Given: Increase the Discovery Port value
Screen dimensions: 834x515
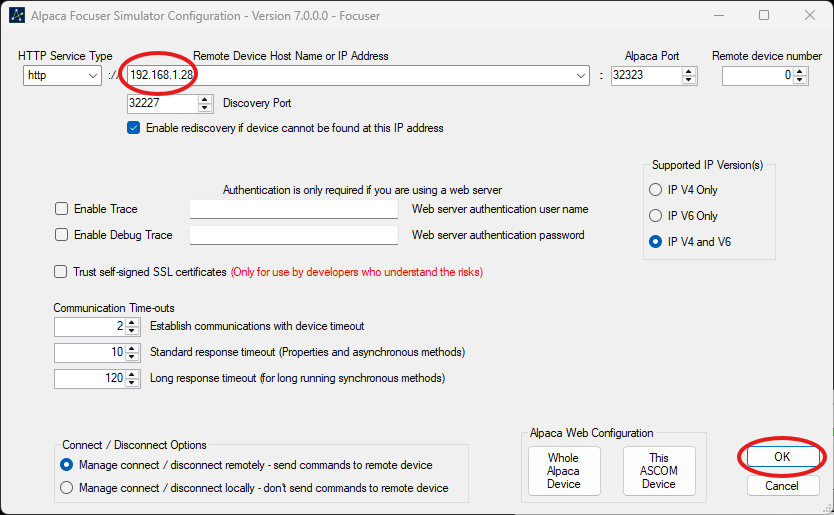Looking at the screenshot, I should [x=205, y=99].
